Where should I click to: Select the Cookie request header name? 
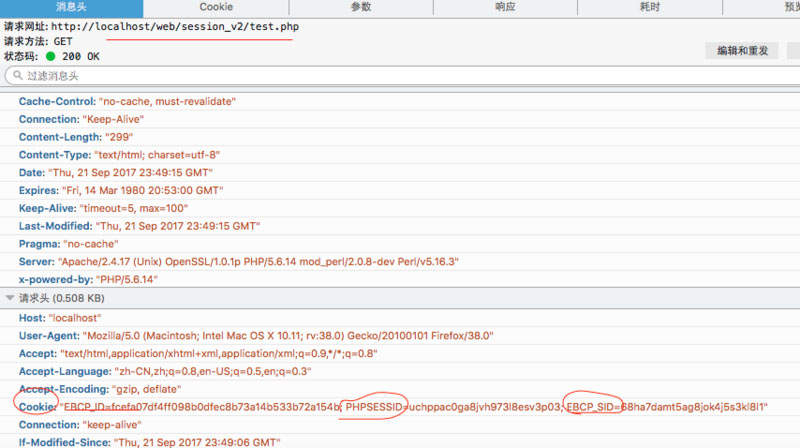38,406
